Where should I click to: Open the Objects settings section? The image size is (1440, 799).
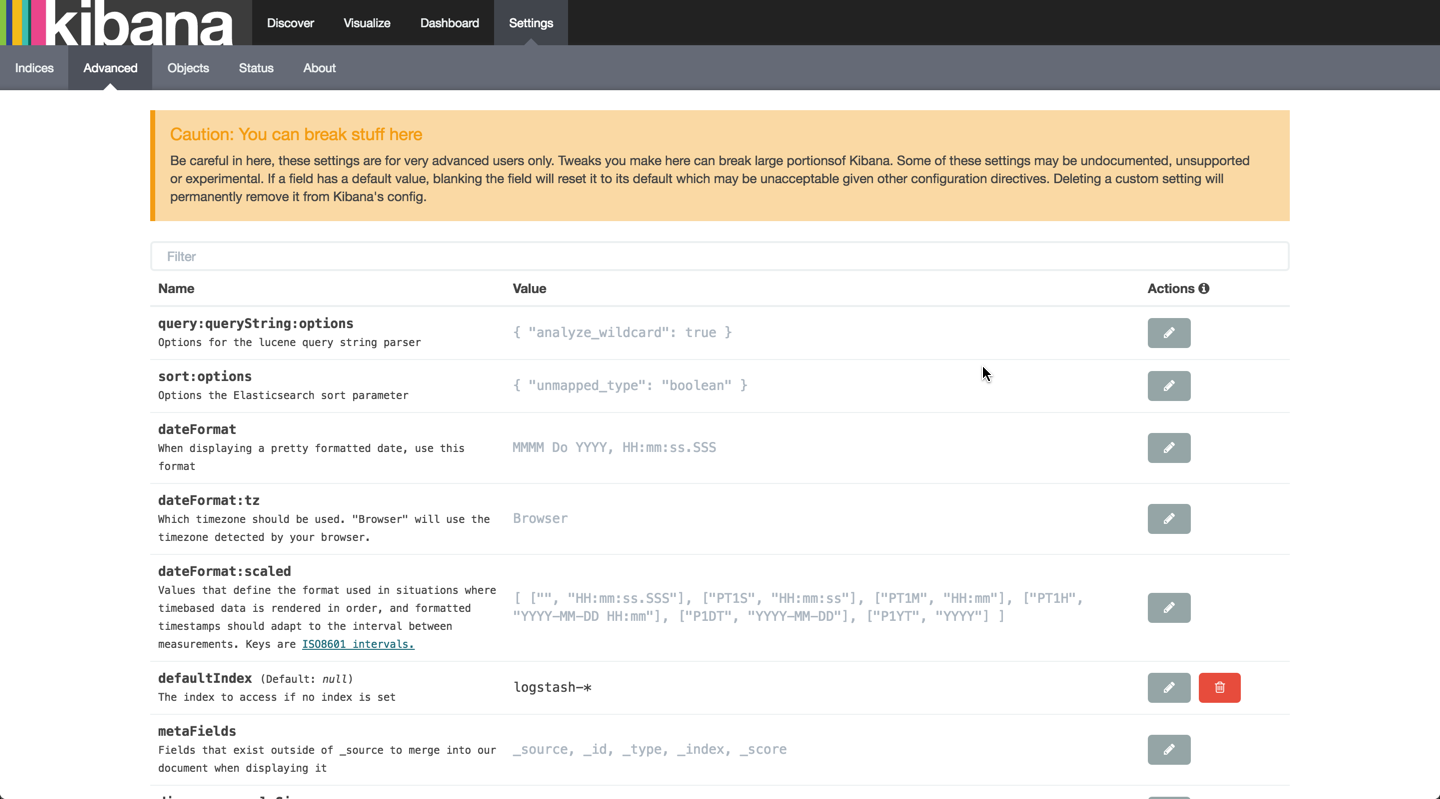click(188, 68)
